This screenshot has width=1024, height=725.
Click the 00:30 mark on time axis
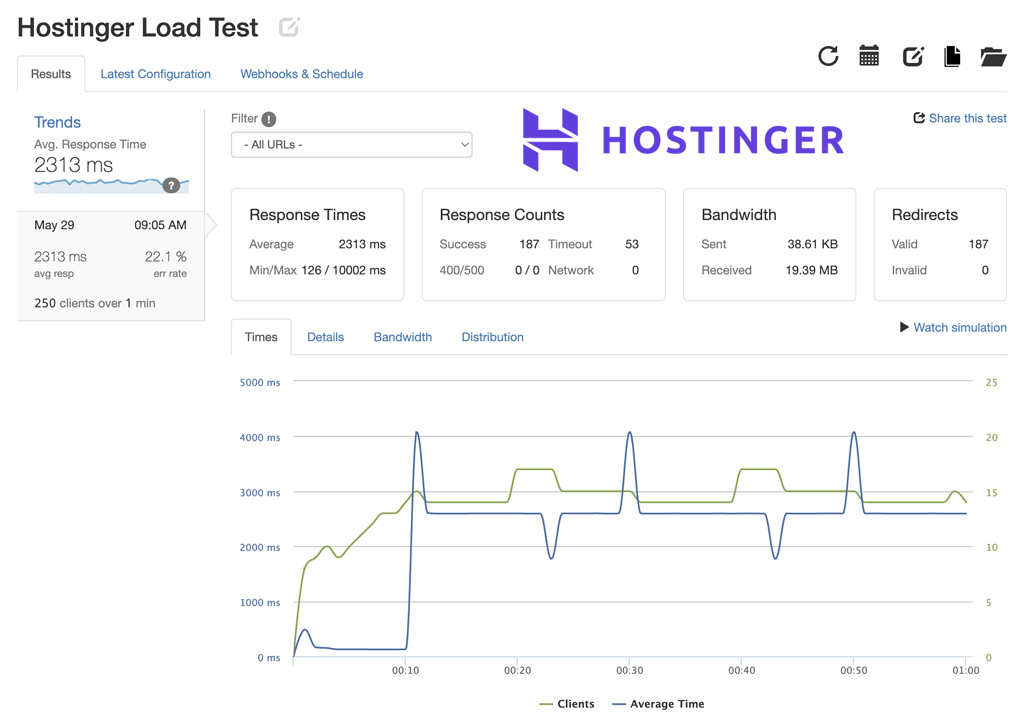(x=630, y=670)
